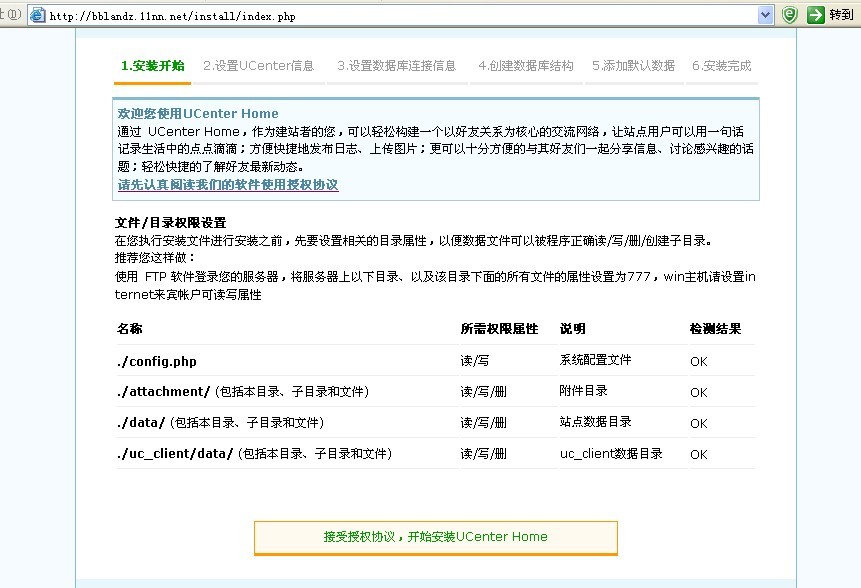Click the 说明 column header
Image resolution: width=861 pixels, height=588 pixels.
(x=573, y=329)
